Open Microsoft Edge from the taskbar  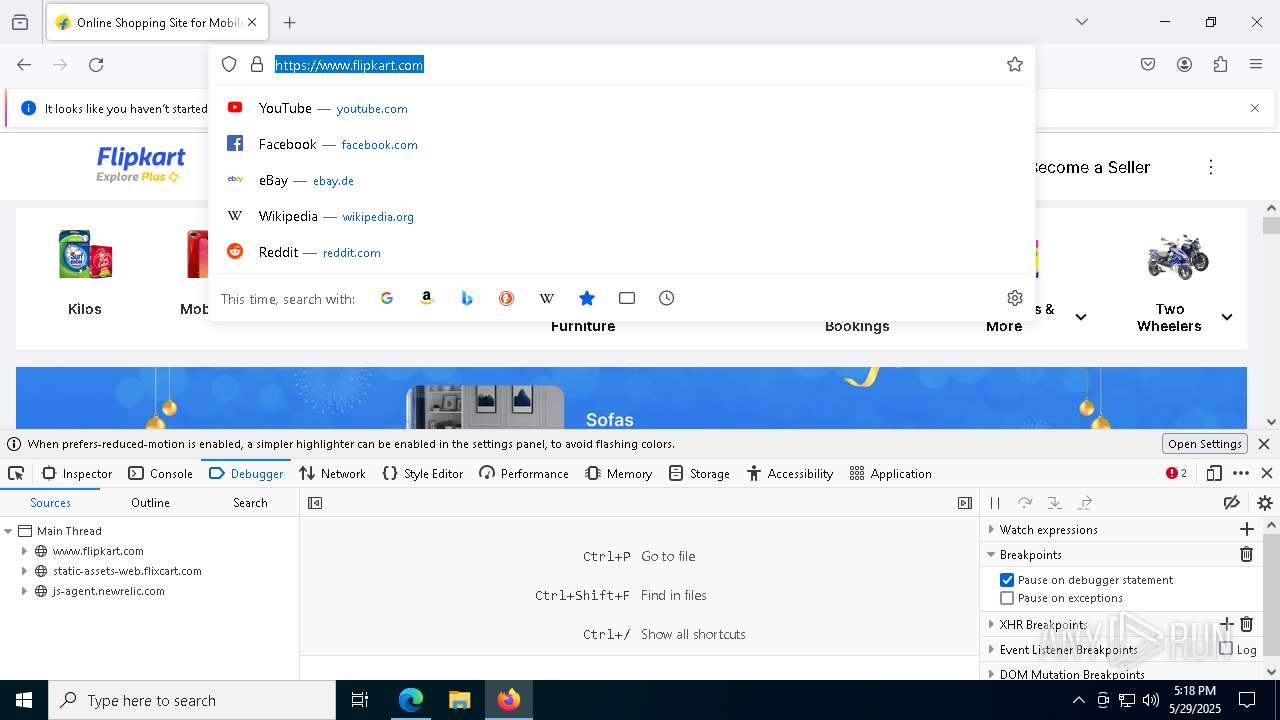tap(411, 700)
